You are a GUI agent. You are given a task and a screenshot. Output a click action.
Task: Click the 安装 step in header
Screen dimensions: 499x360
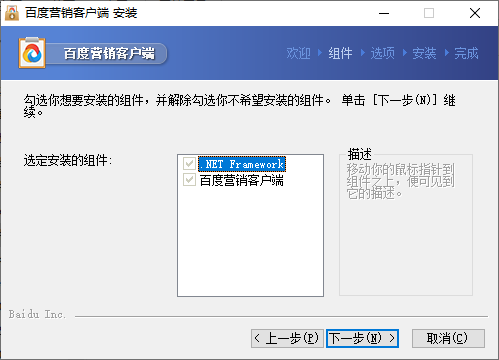[424, 53]
